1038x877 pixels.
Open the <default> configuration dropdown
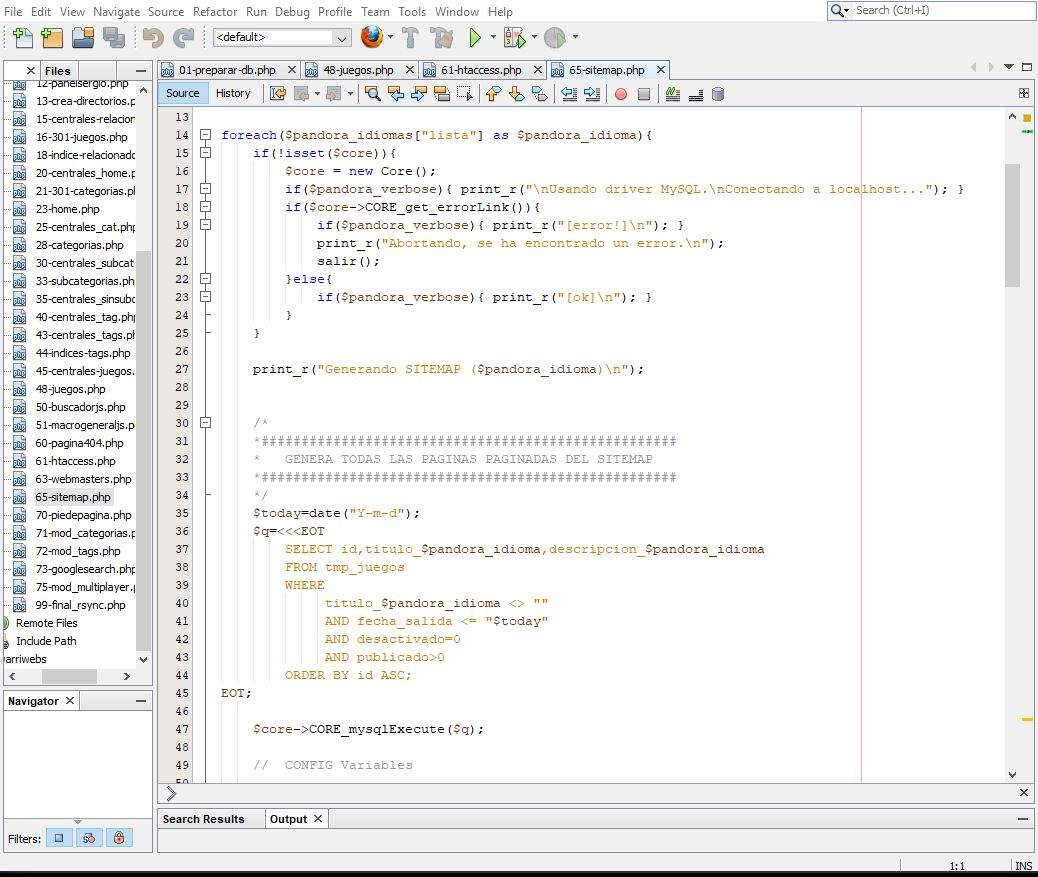tap(281, 38)
